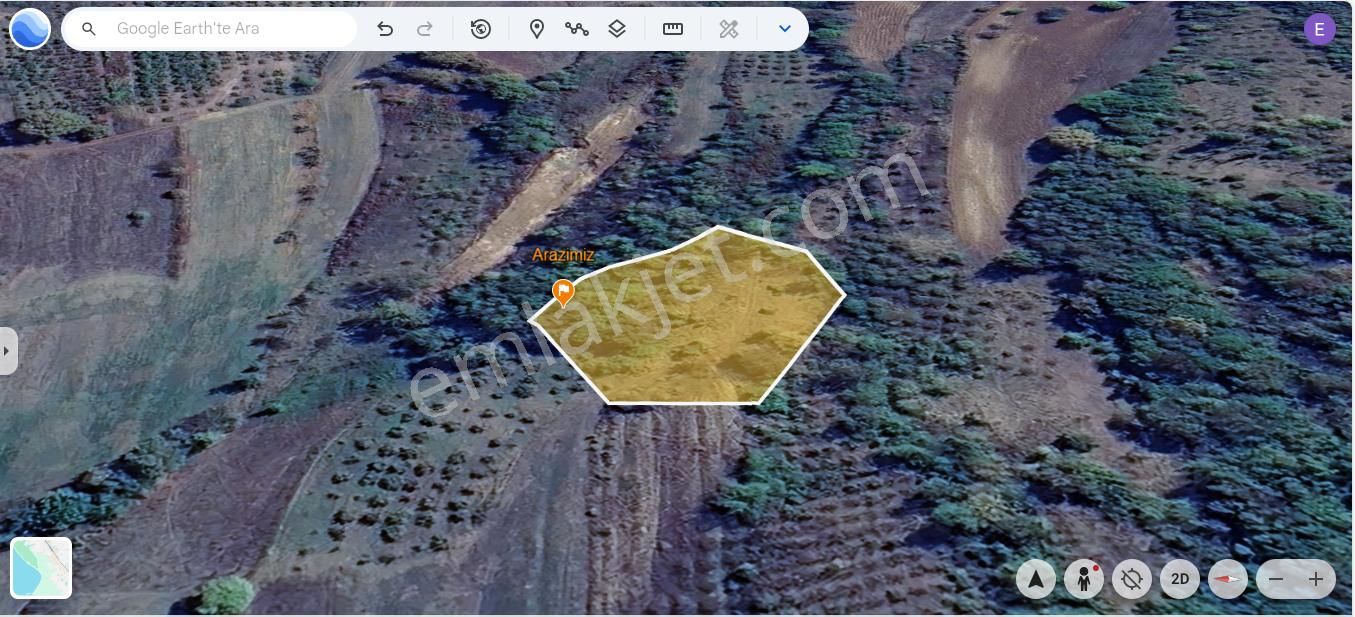Click the compass to reset north
Viewport: 1355px width, 617px height.
[x=1227, y=578]
